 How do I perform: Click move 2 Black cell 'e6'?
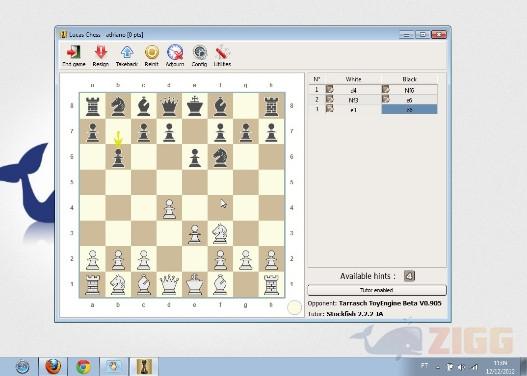click(409, 99)
